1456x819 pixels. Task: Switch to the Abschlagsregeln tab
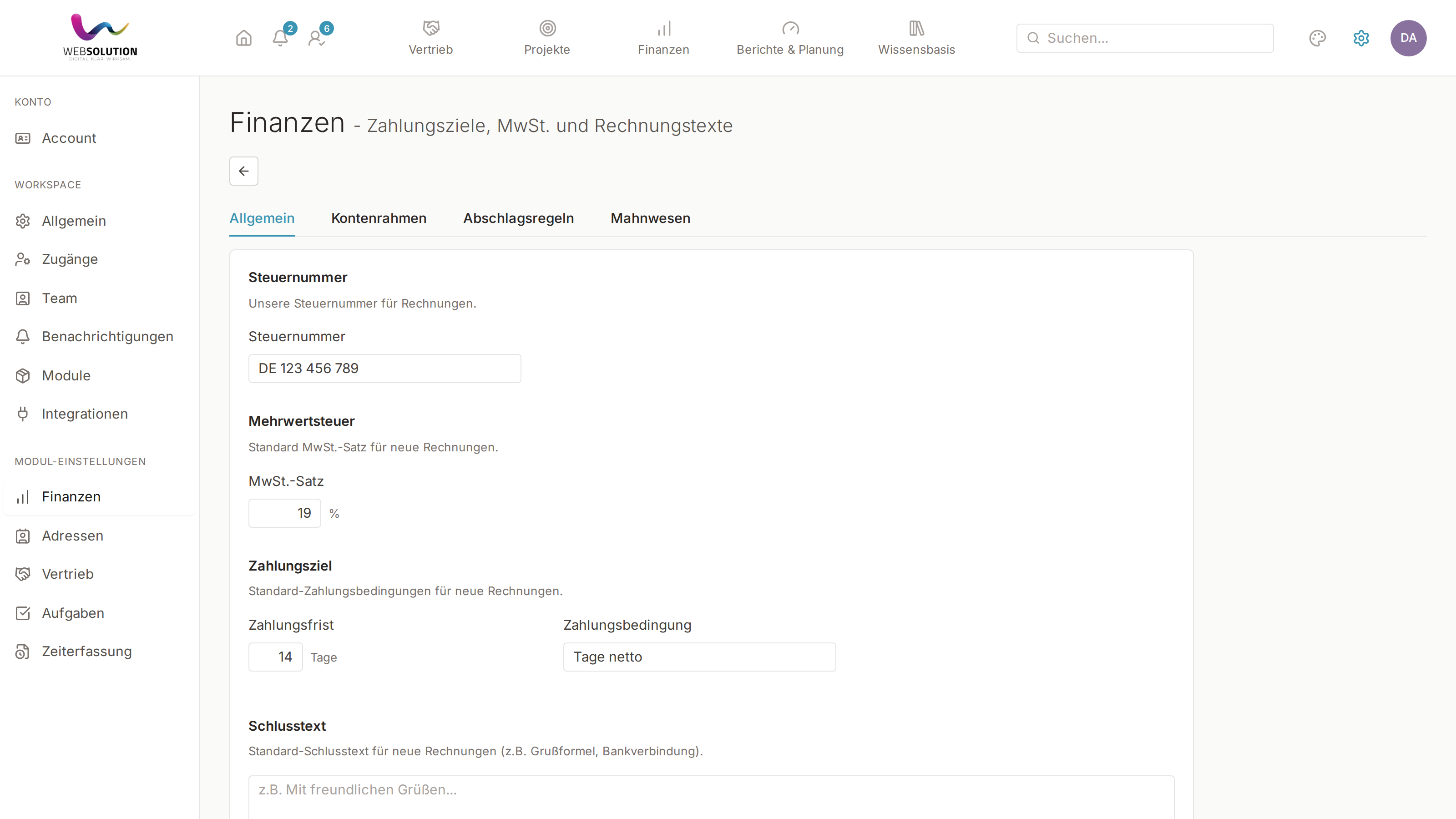pyautogui.click(x=518, y=218)
